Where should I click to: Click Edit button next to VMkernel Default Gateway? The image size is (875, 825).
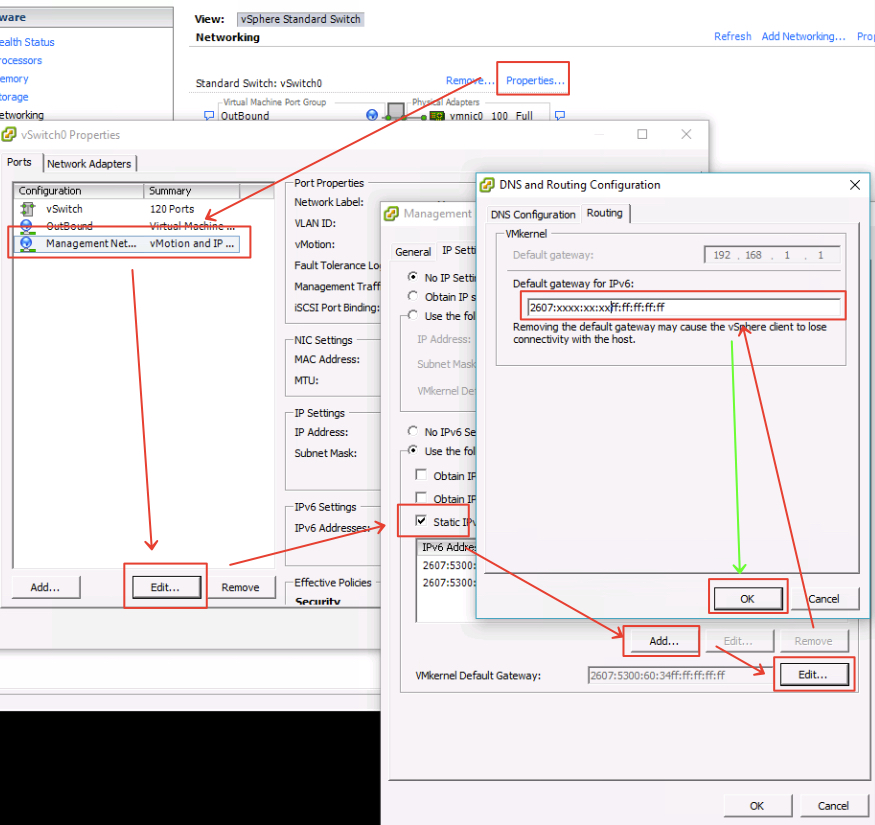814,675
